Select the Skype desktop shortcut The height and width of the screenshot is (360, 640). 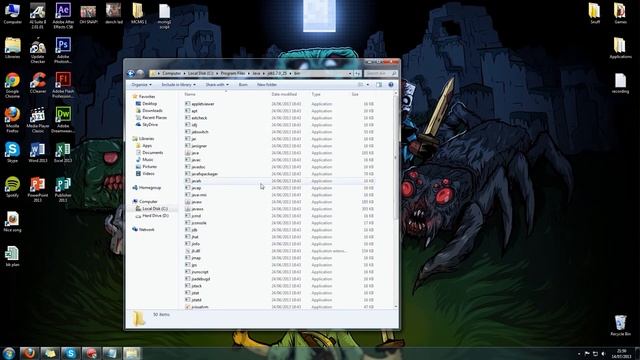[x=12, y=152]
